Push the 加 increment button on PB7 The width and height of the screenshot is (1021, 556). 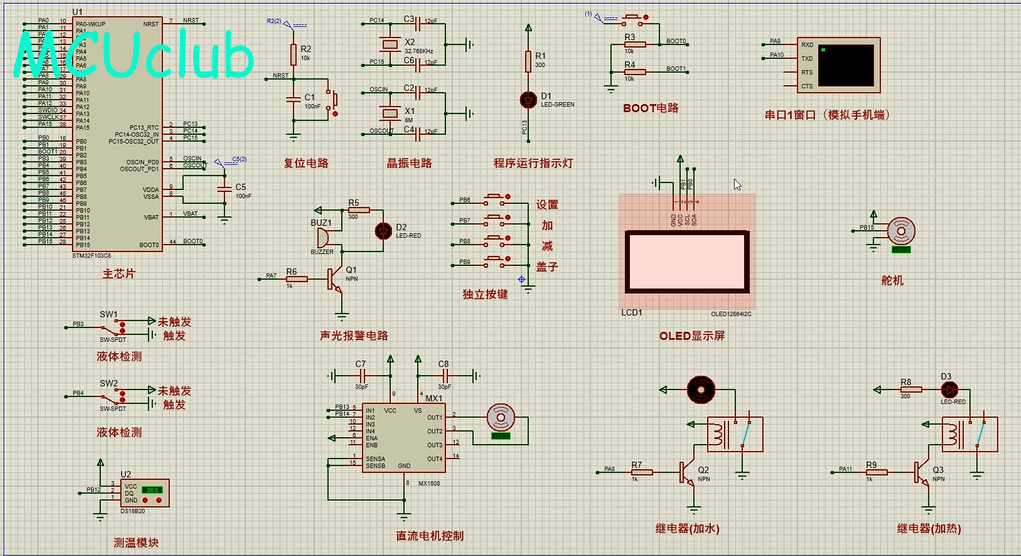point(497,219)
